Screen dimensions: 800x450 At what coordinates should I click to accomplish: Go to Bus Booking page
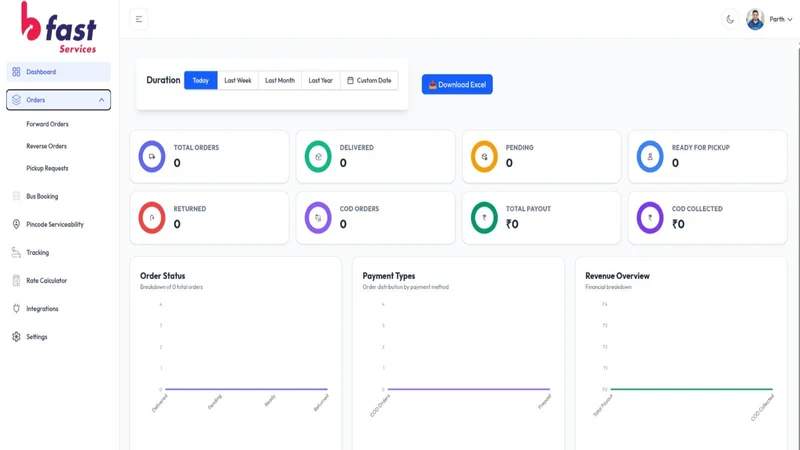[59, 196]
